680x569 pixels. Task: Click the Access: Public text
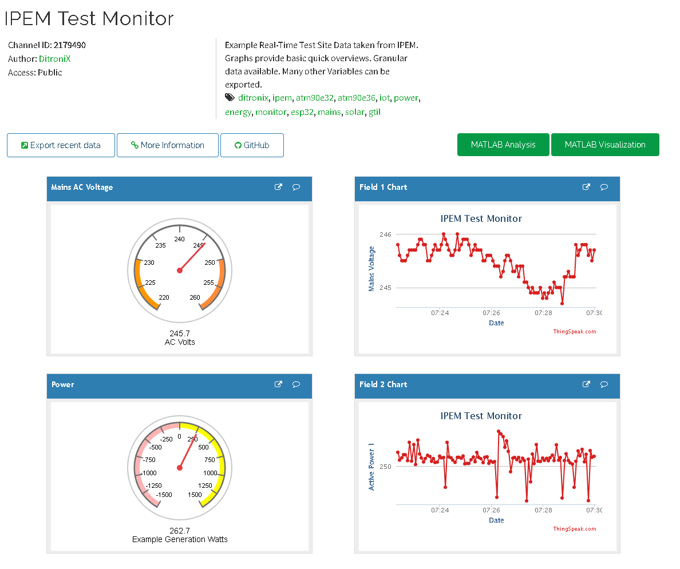pyautogui.click(x=35, y=73)
